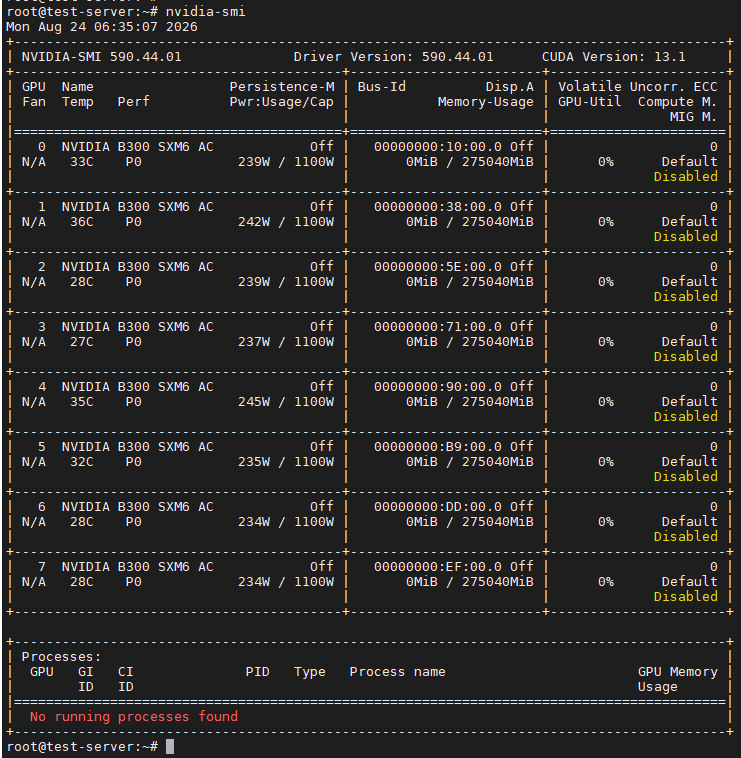This screenshot has height=758, width=741.
Task: Click the 'nvidia-smi' command text
Action: [x=205, y=11]
